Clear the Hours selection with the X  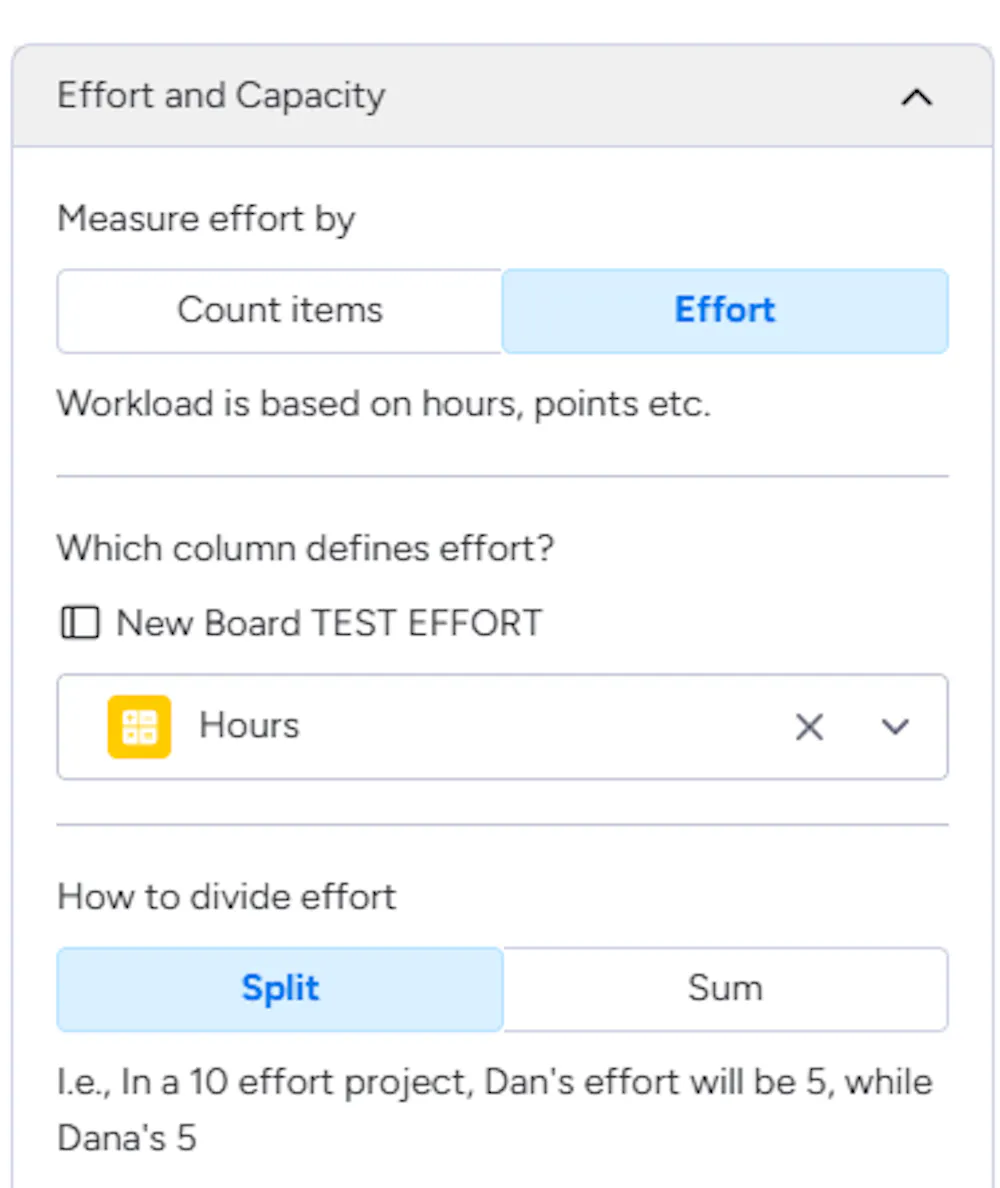(x=809, y=727)
